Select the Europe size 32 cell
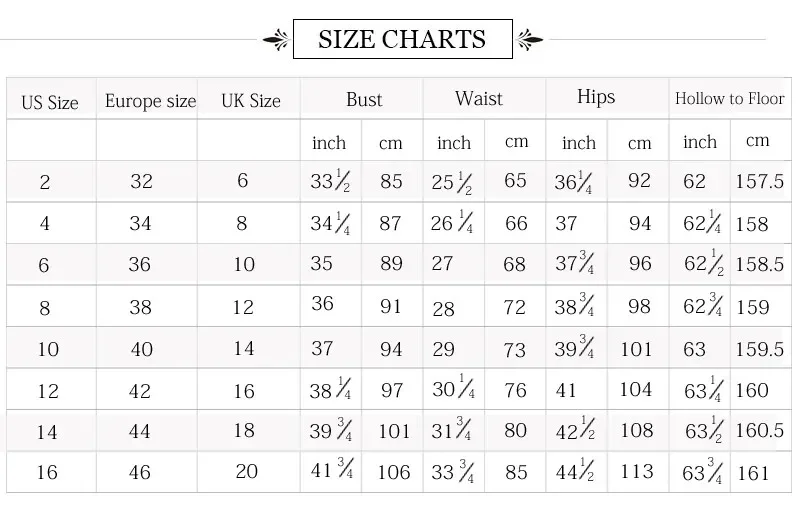This screenshot has height=509, width=800. [142, 182]
